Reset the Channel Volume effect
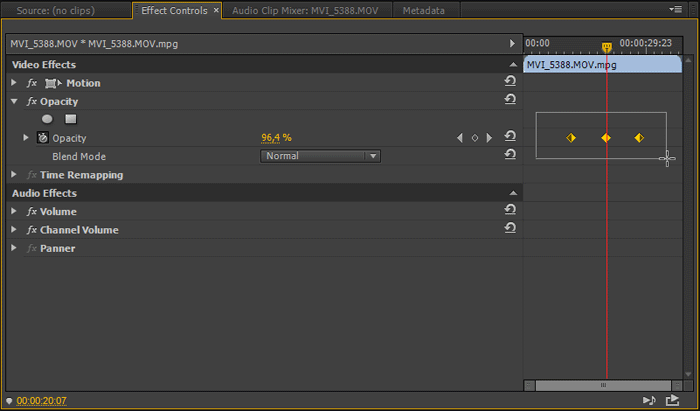This screenshot has height=411, width=700. (510, 228)
